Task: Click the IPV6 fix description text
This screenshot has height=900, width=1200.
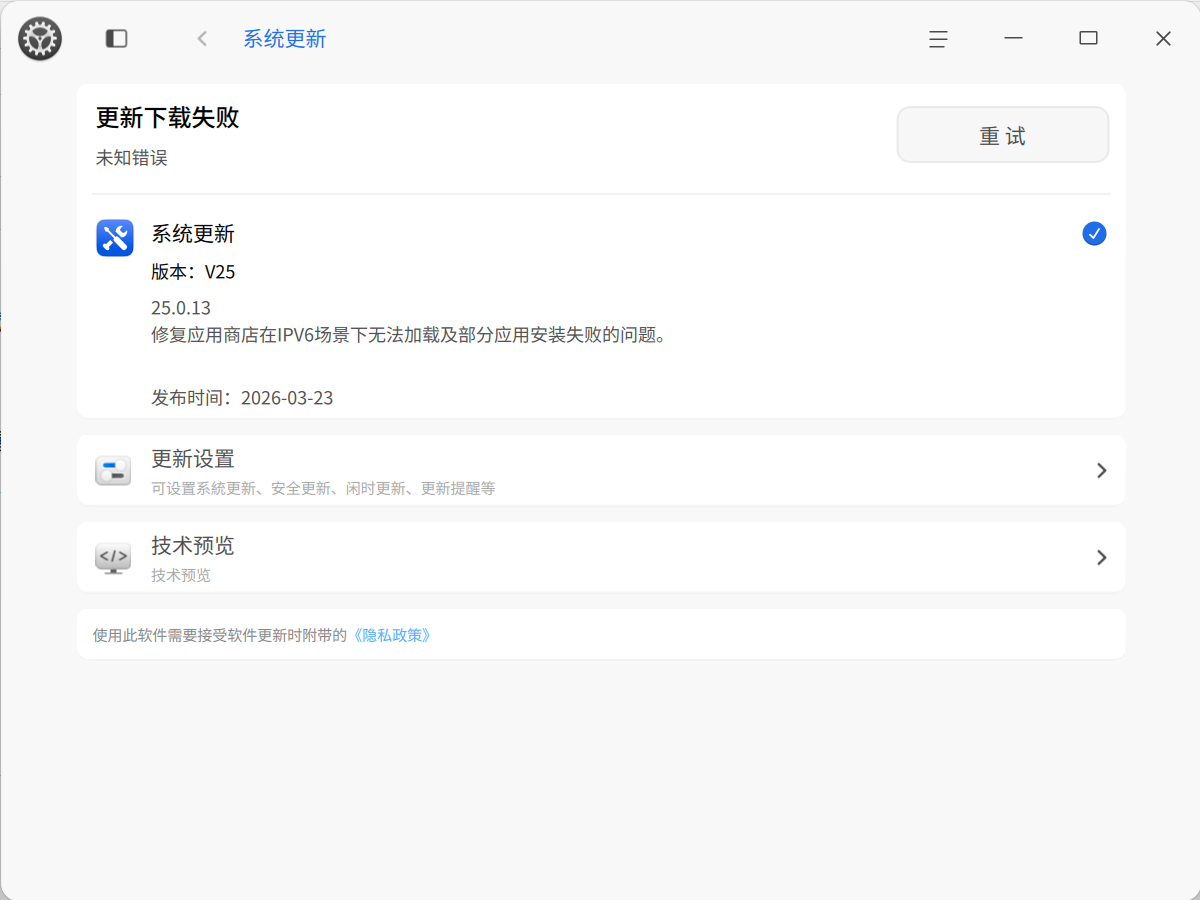Action: pos(410,335)
